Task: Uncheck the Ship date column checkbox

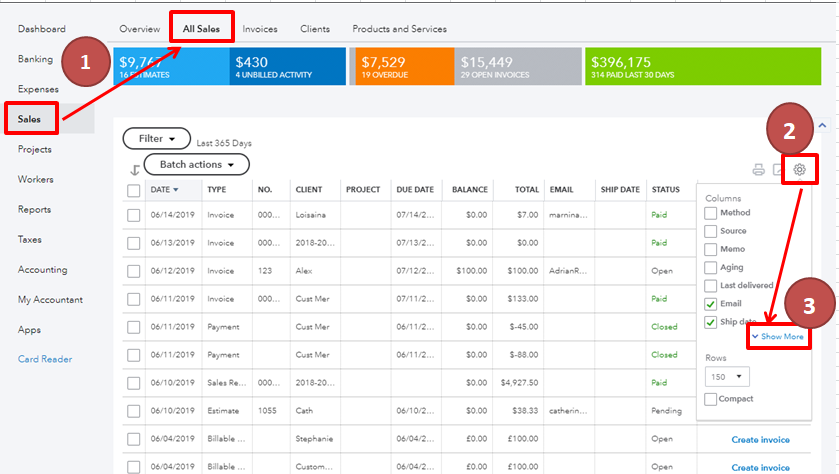Action: click(711, 322)
